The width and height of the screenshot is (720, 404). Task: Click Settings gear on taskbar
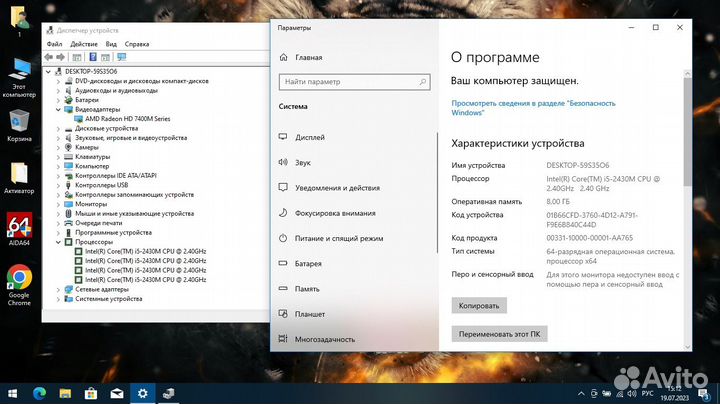[142, 393]
